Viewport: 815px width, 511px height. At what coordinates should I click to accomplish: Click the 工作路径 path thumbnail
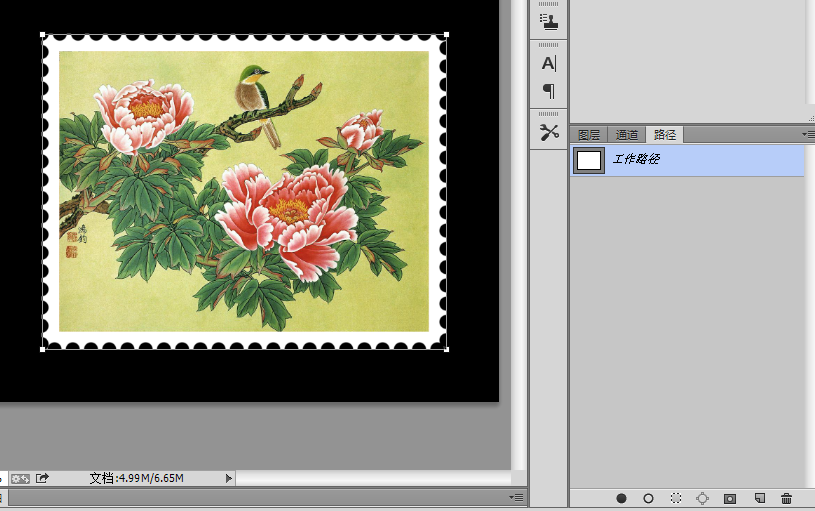coord(589,160)
